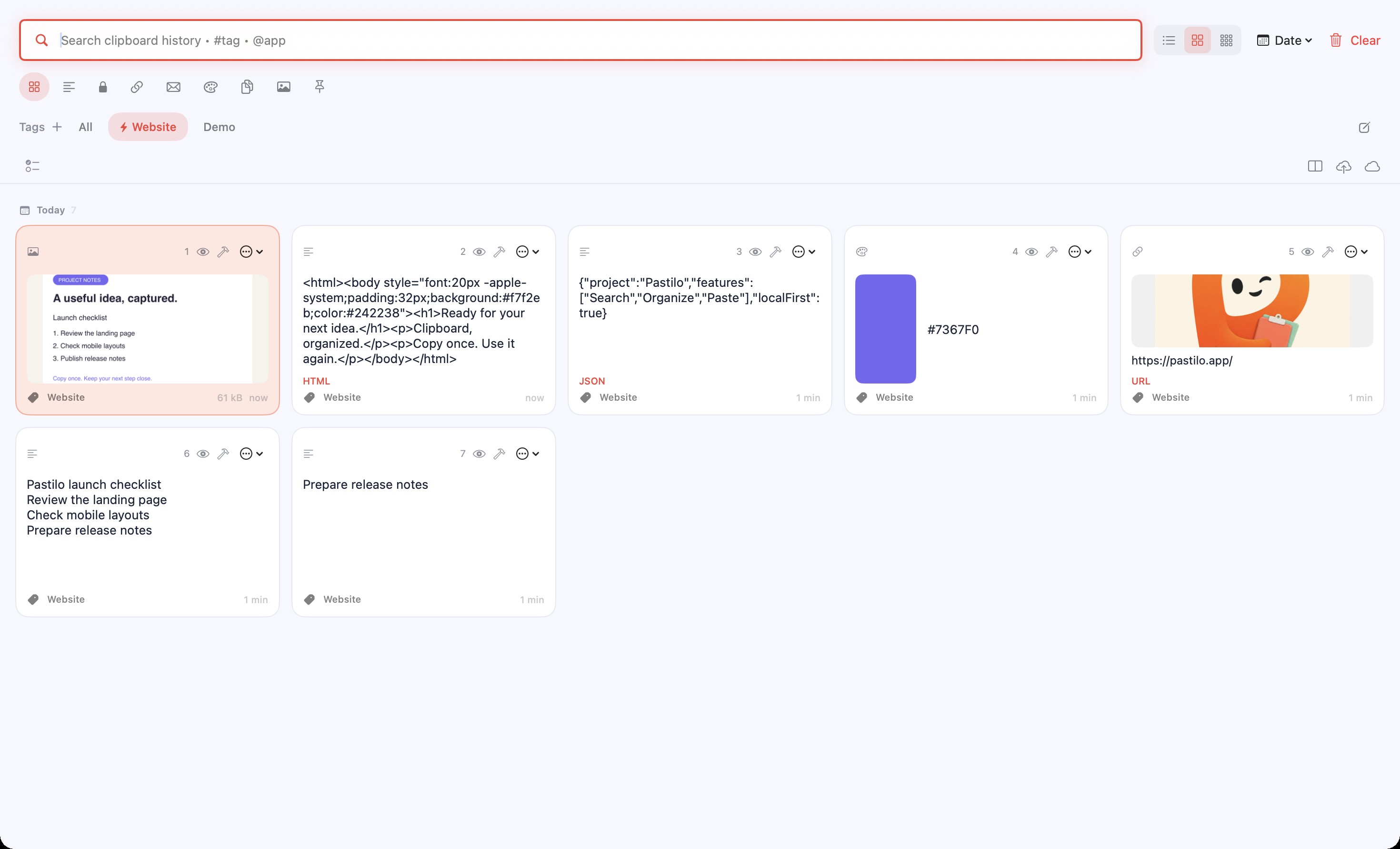
Task: Click the Clear history button
Action: [x=1355, y=40]
